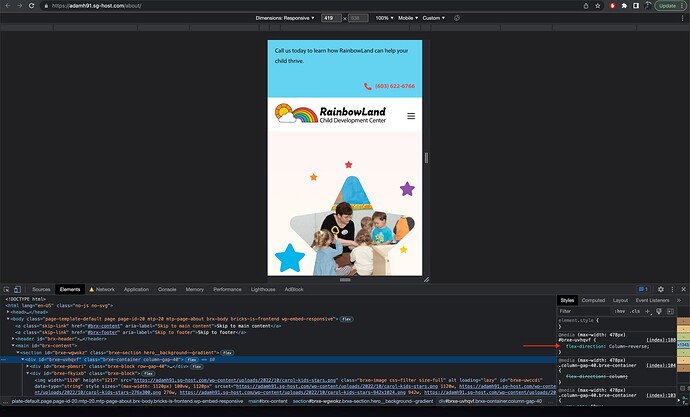Toggle the :hov element state button
Image resolution: width=690 pixels, height=417 pixels.
620,311
